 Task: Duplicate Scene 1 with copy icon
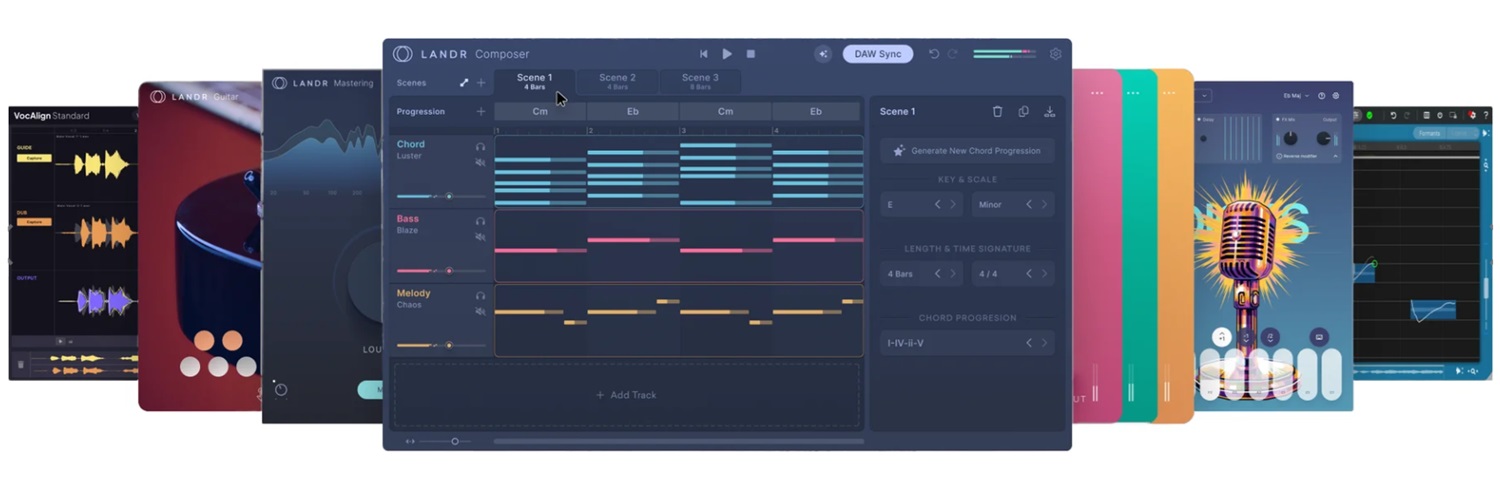coord(1023,112)
